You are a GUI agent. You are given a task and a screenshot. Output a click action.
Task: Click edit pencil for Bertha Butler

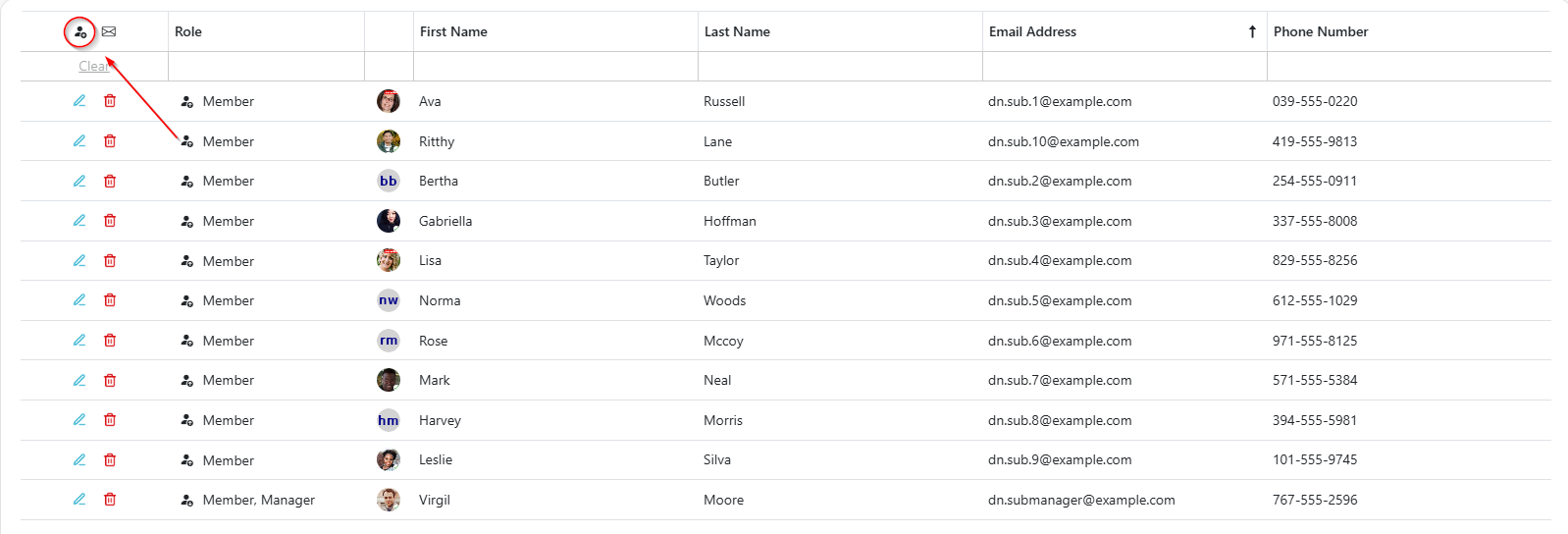click(x=79, y=181)
